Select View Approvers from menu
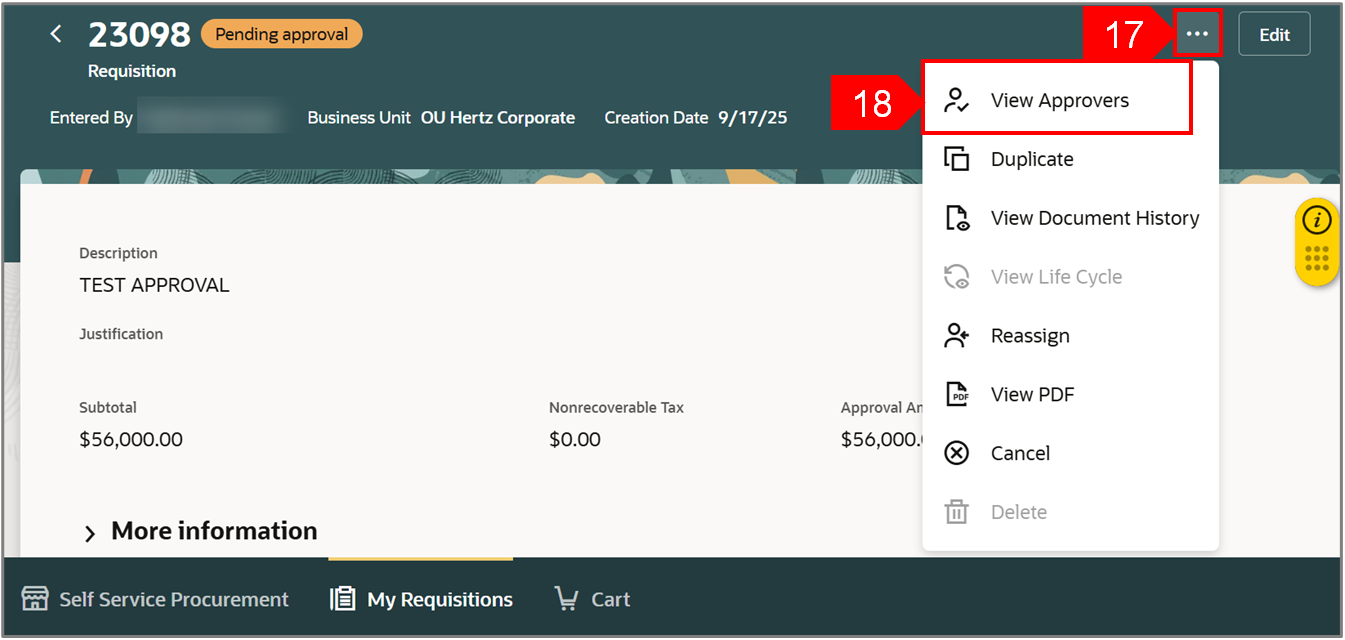The image size is (1345, 640). 1059,100
